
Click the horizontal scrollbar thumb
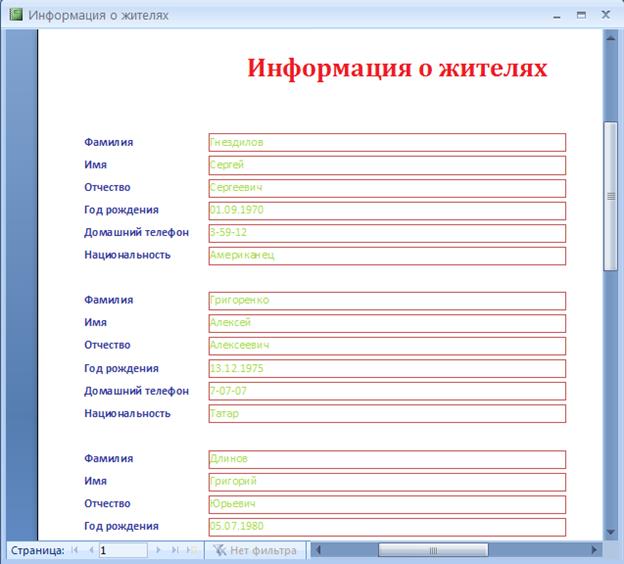click(x=433, y=550)
